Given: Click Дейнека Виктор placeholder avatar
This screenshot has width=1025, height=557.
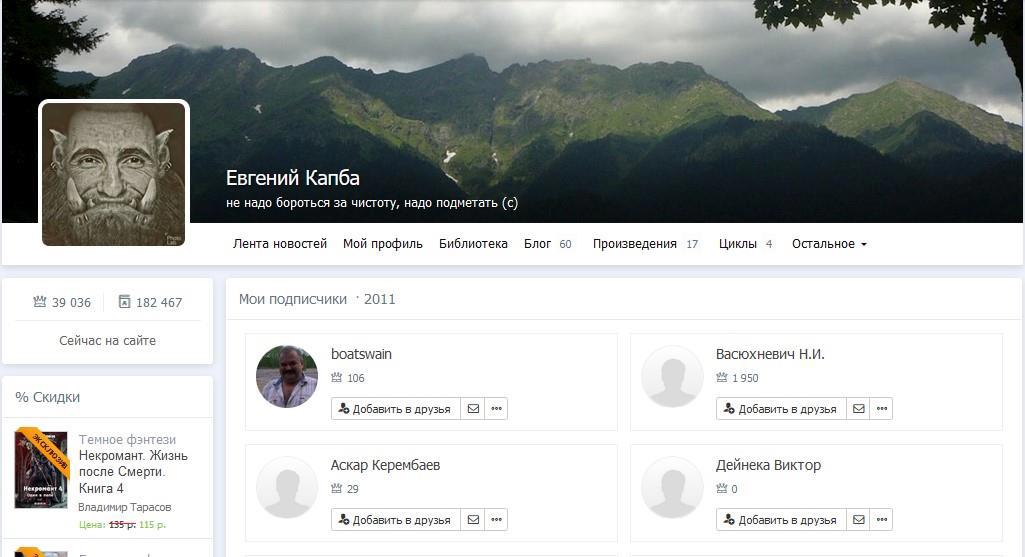Looking at the screenshot, I should 672,488.
